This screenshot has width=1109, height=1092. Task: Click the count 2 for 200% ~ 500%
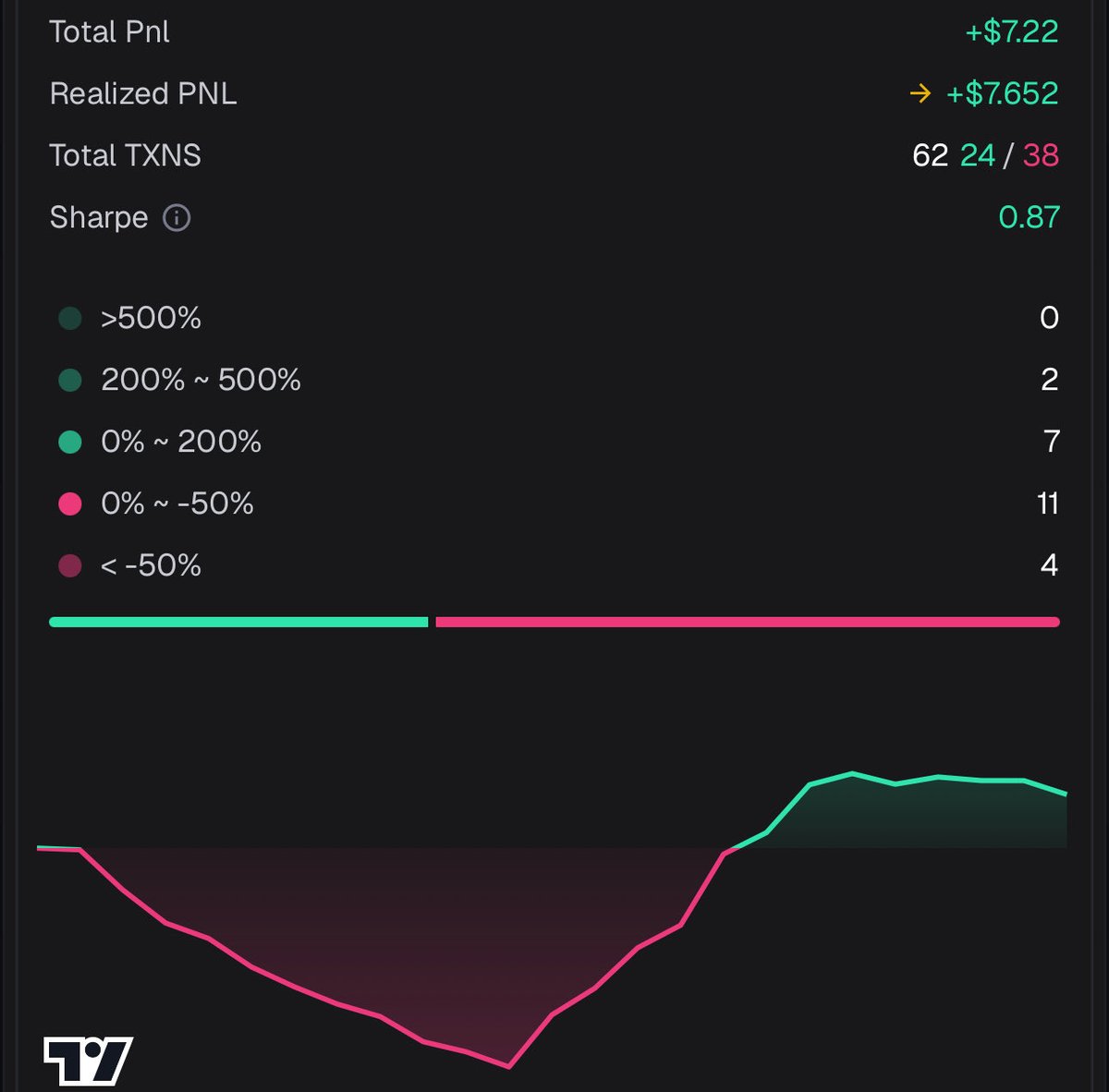[x=1049, y=381]
